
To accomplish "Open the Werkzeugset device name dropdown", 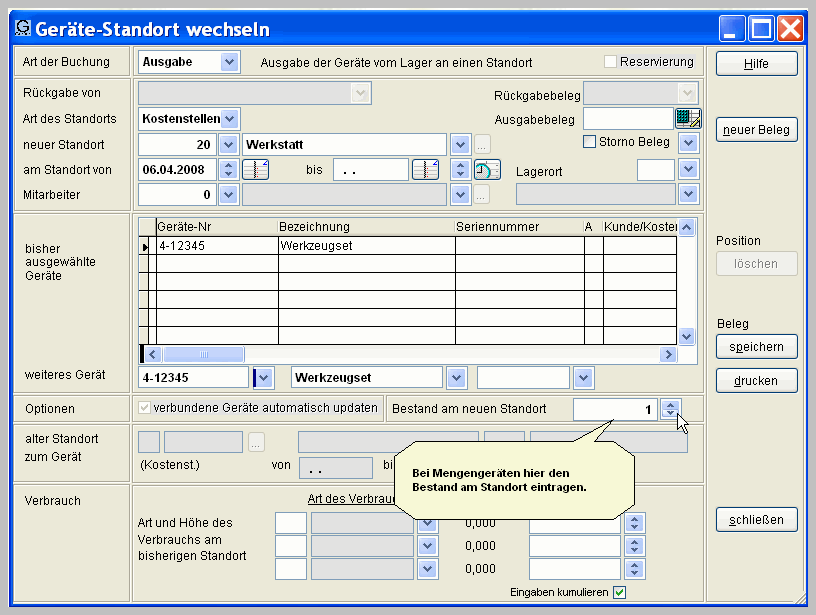I will 456,378.
